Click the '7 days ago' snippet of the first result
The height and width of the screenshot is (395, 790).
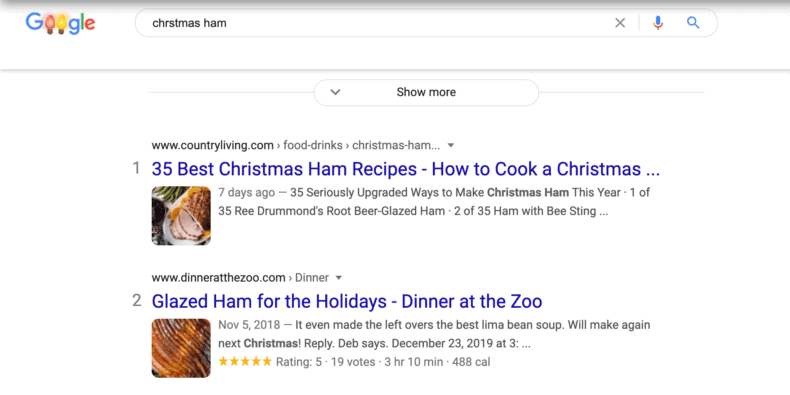[247, 192]
